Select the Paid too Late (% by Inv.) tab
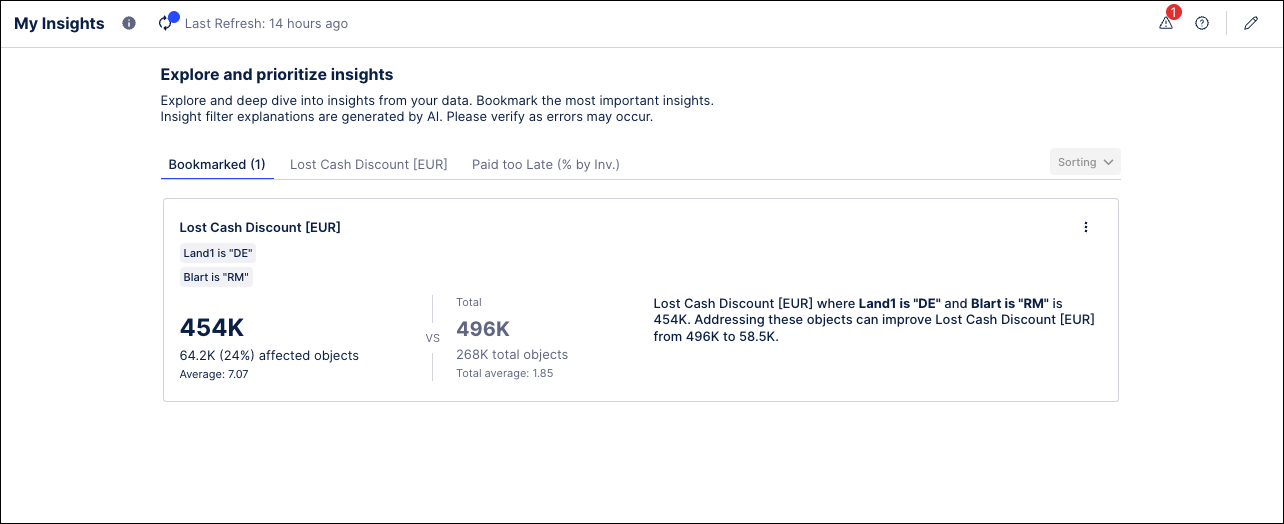Image resolution: width=1284 pixels, height=524 pixels. point(545,164)
